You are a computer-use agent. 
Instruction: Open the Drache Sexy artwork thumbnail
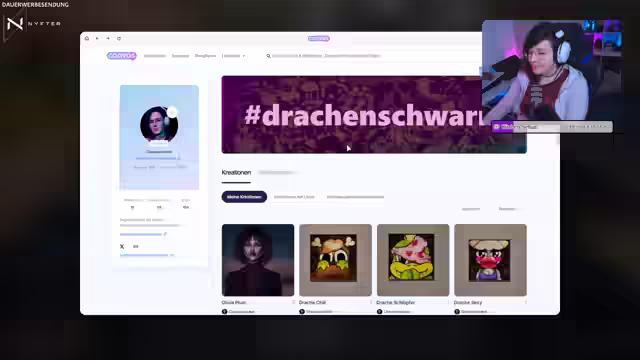(x=491, y=260)
